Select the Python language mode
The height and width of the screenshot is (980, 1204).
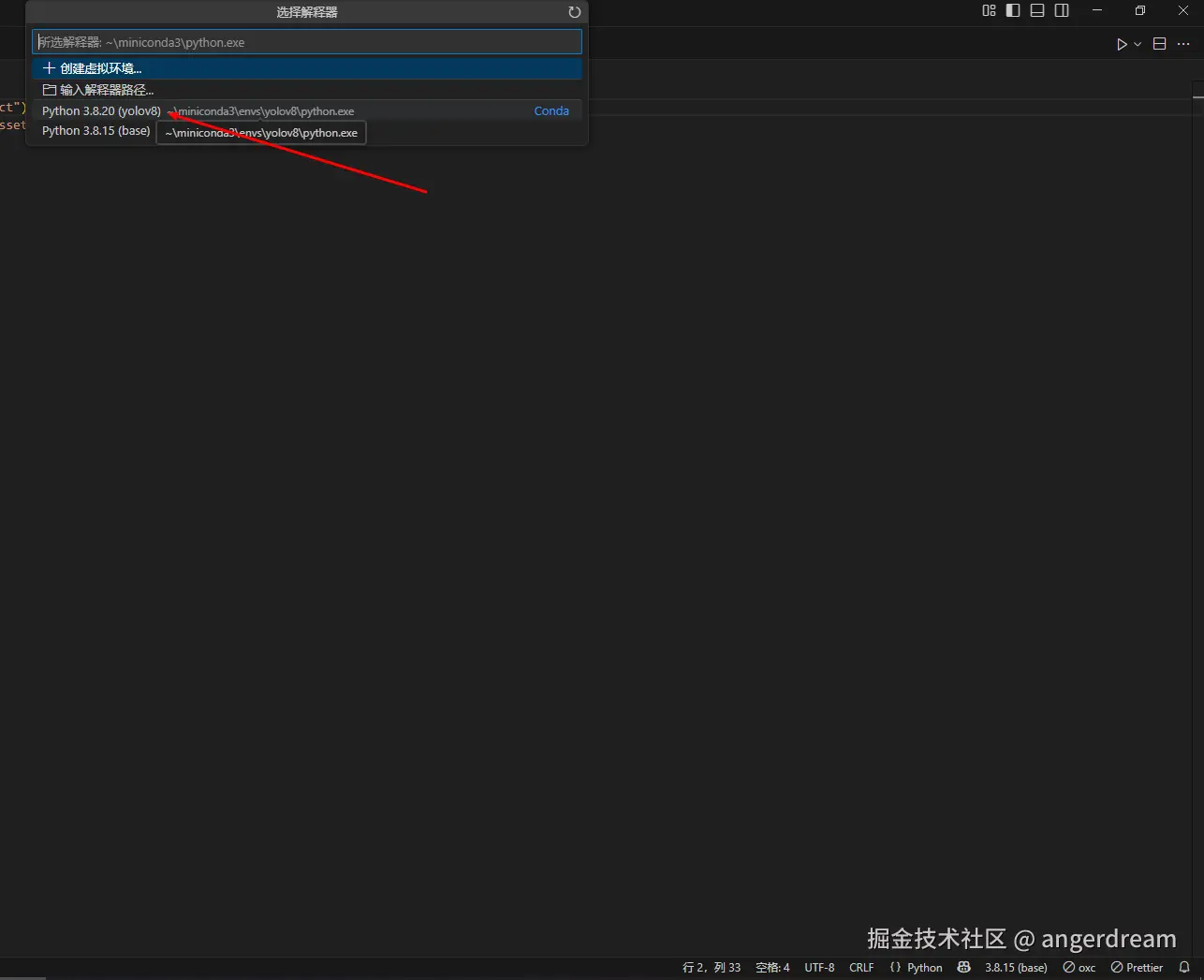(924, 968)
